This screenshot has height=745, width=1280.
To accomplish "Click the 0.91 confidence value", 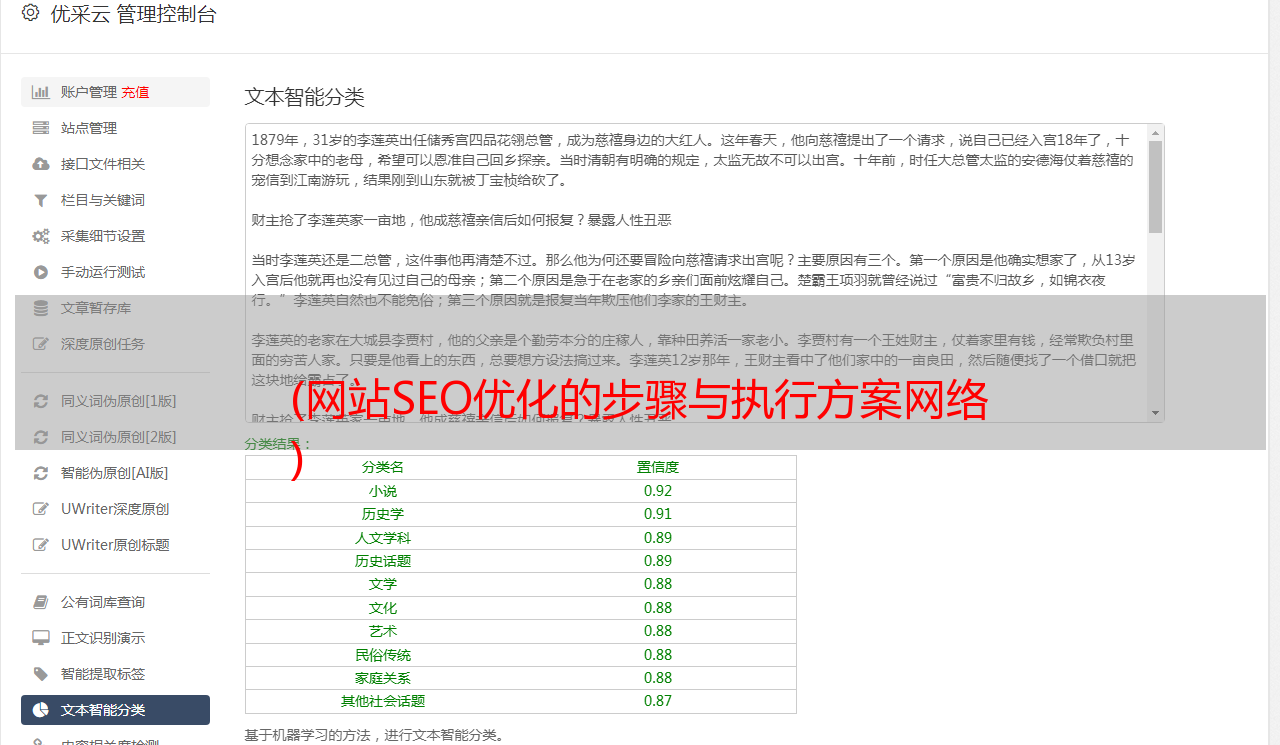I will click(x=658, y=514).
